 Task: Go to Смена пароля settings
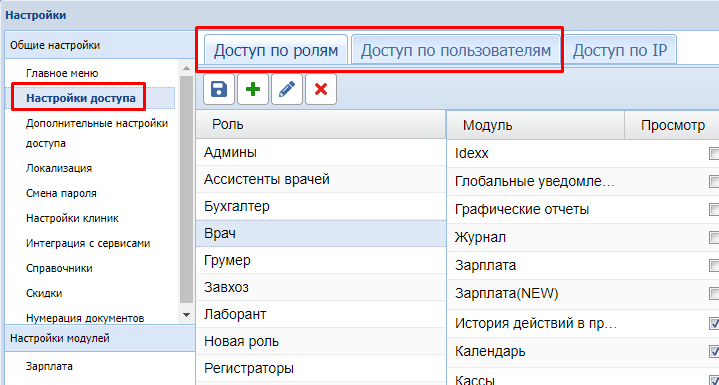pyautogui.click(x=61, y=193)
